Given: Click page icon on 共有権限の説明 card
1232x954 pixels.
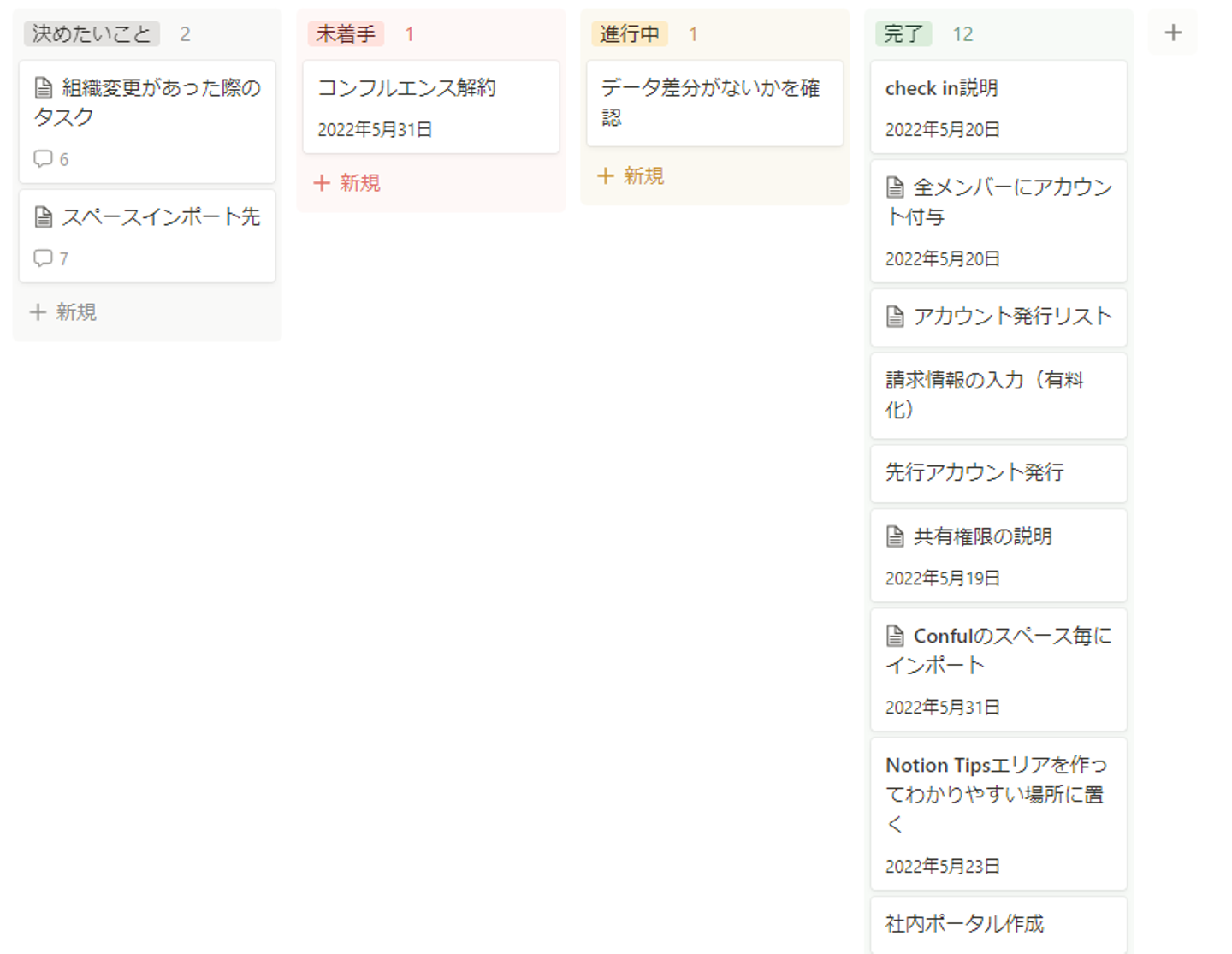Looking at the screenshot, I should click(x=895, y=536).
